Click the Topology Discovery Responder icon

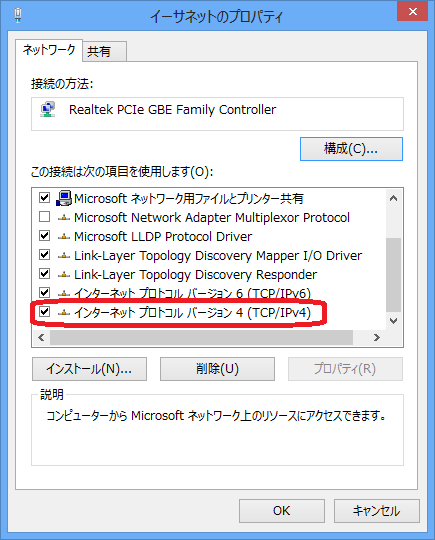[64, 274]
